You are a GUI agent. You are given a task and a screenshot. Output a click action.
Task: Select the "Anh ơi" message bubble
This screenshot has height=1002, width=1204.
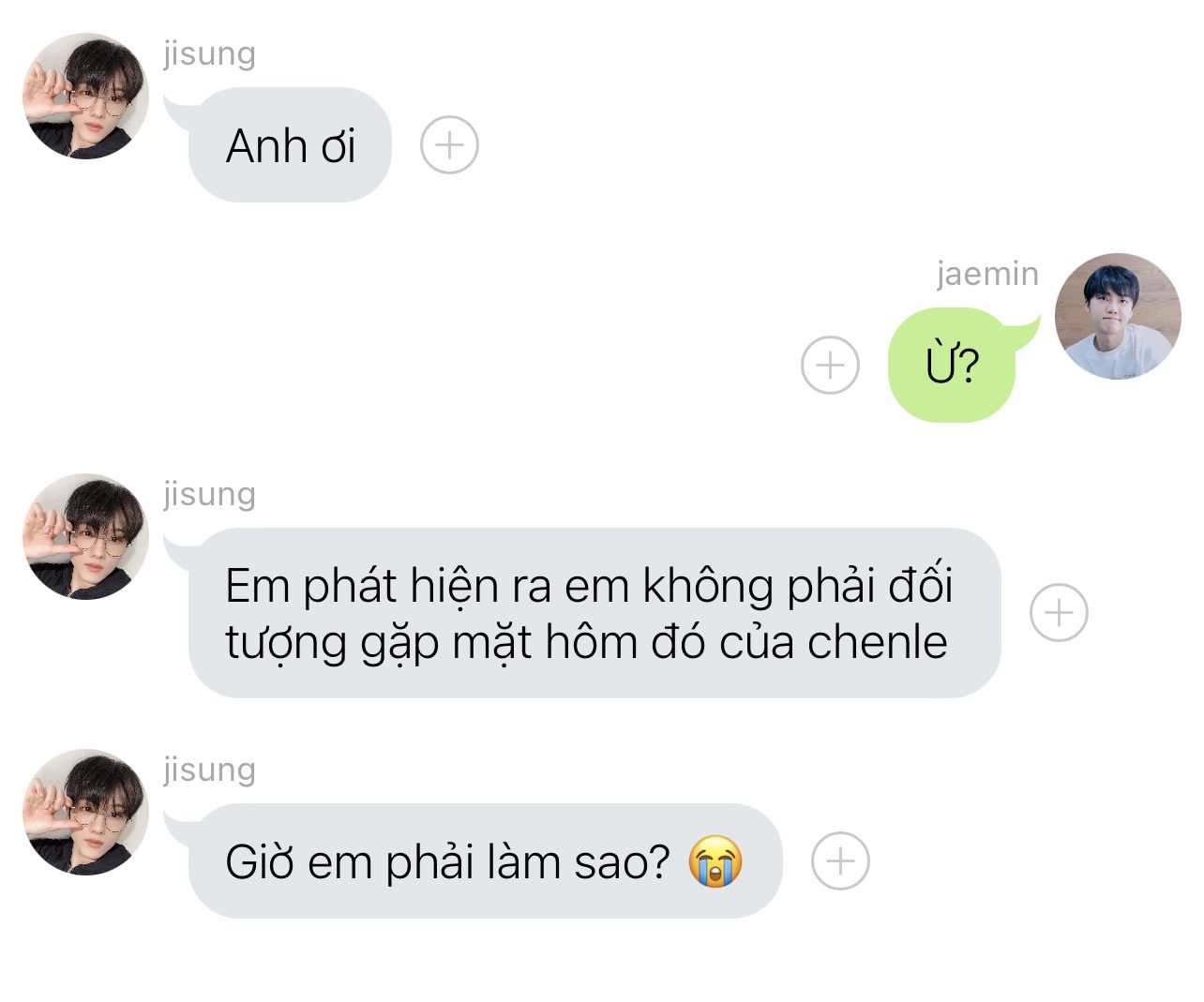pyautogui.click(x=290, y=145)
